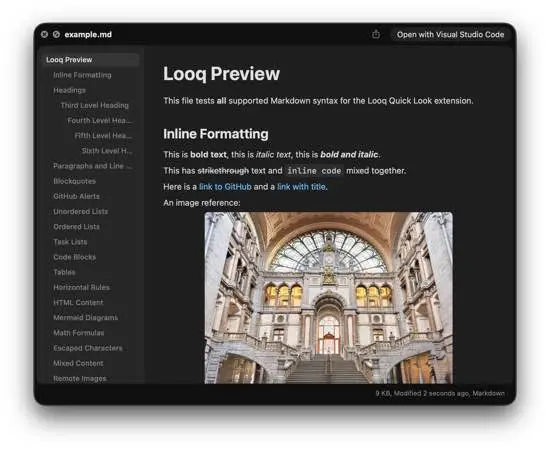Select Fourth Level Heading outline entry
This screenshot has width=550, height=450.
click(x=100, y=120)
